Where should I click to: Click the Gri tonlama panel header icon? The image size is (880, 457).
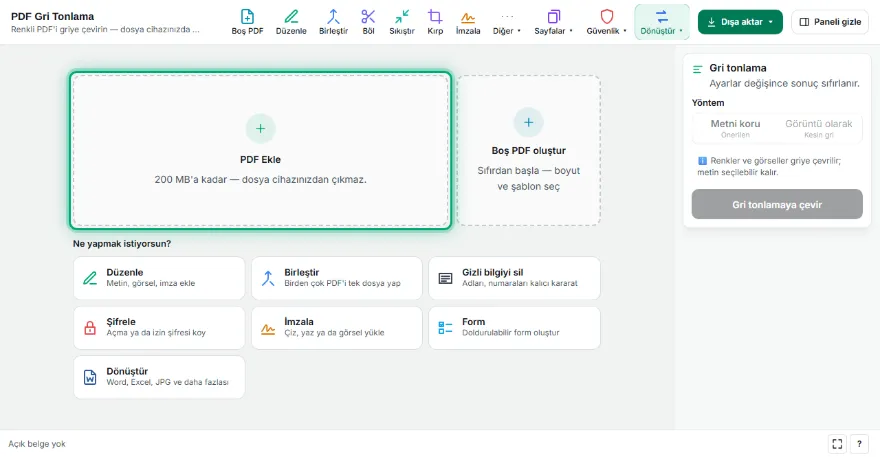click(698, 69)
